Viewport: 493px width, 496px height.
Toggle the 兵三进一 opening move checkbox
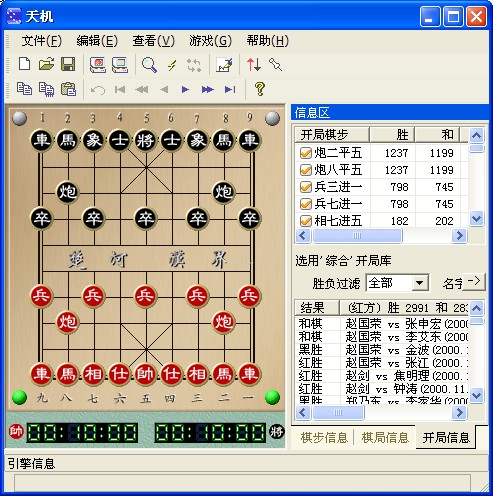(306, 187)
